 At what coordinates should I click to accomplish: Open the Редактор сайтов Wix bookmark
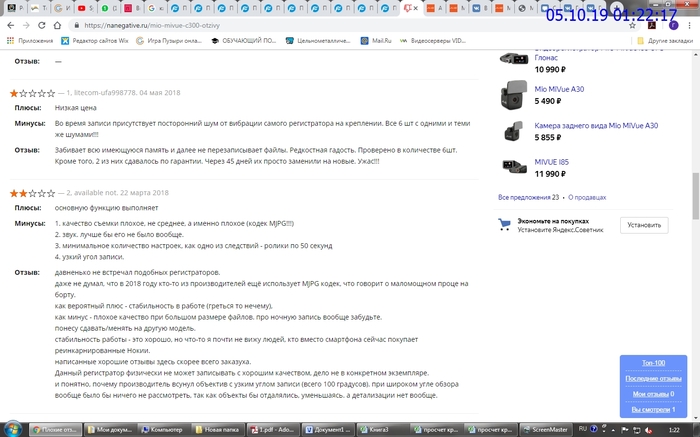click(95, 41)
